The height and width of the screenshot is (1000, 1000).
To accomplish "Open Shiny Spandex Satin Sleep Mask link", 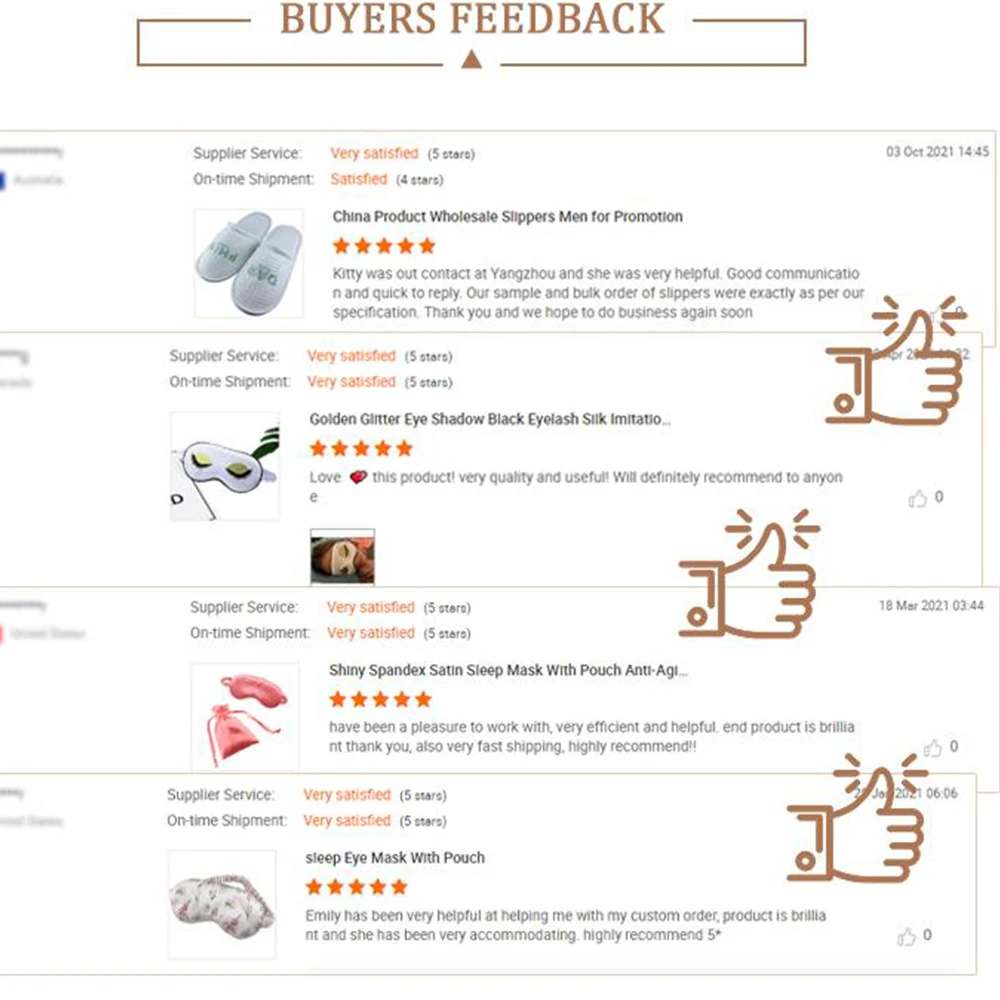I will (x=508, y=670).
